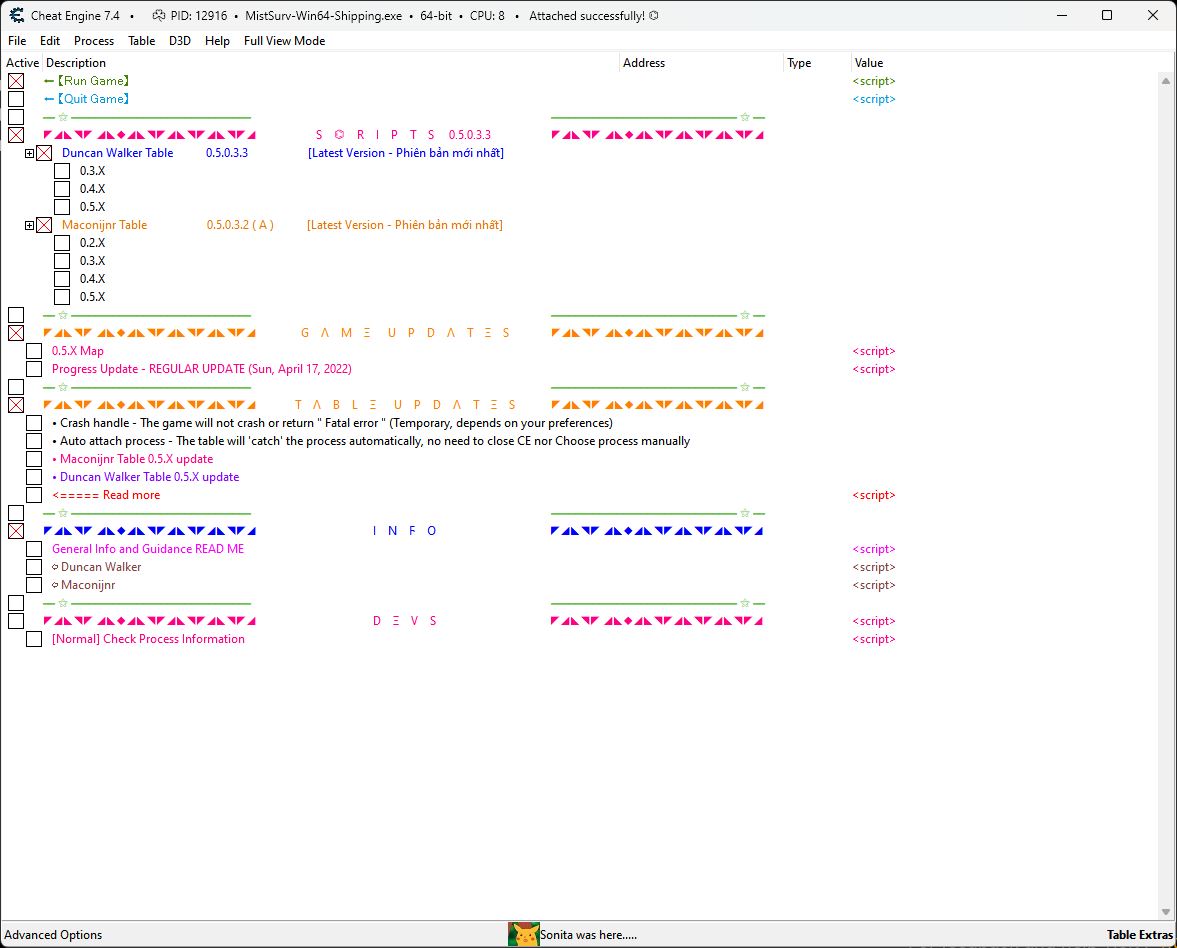This screenshot has width=1177, height=948.
Task: Click the scrollbar down arrow
Action: click(x=1166, y=911)
